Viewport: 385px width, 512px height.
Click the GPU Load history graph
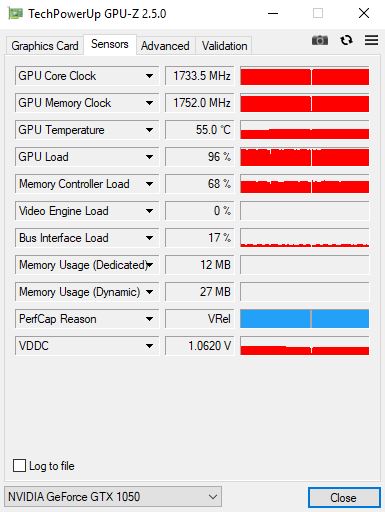coord(304,157)
